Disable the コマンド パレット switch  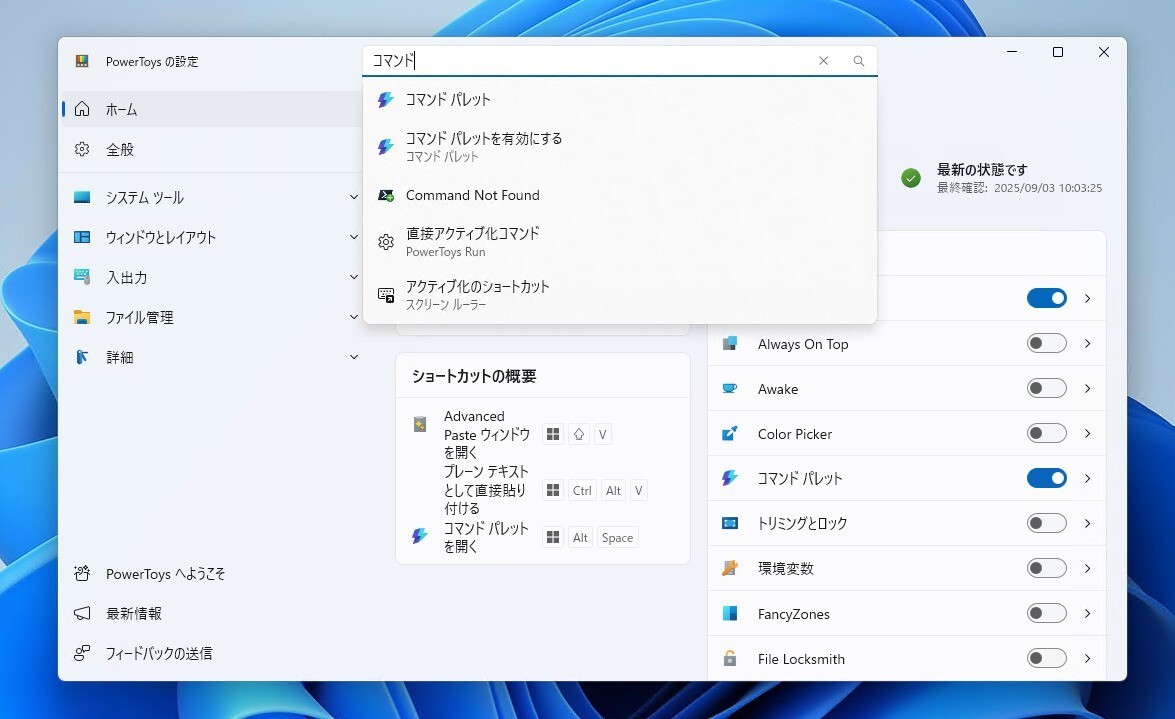(x=1047, y=478)
